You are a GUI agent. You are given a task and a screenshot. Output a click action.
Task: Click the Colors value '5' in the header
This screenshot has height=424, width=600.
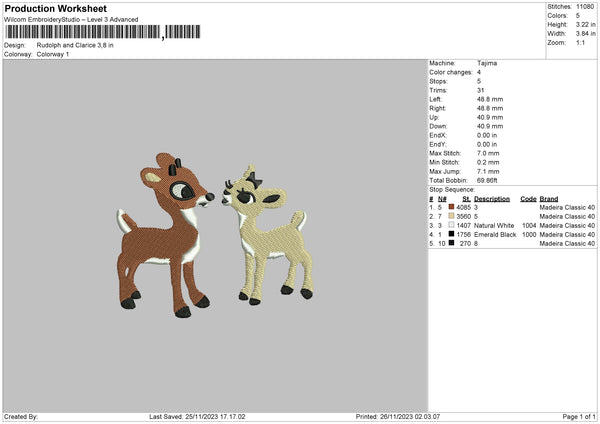578,16
